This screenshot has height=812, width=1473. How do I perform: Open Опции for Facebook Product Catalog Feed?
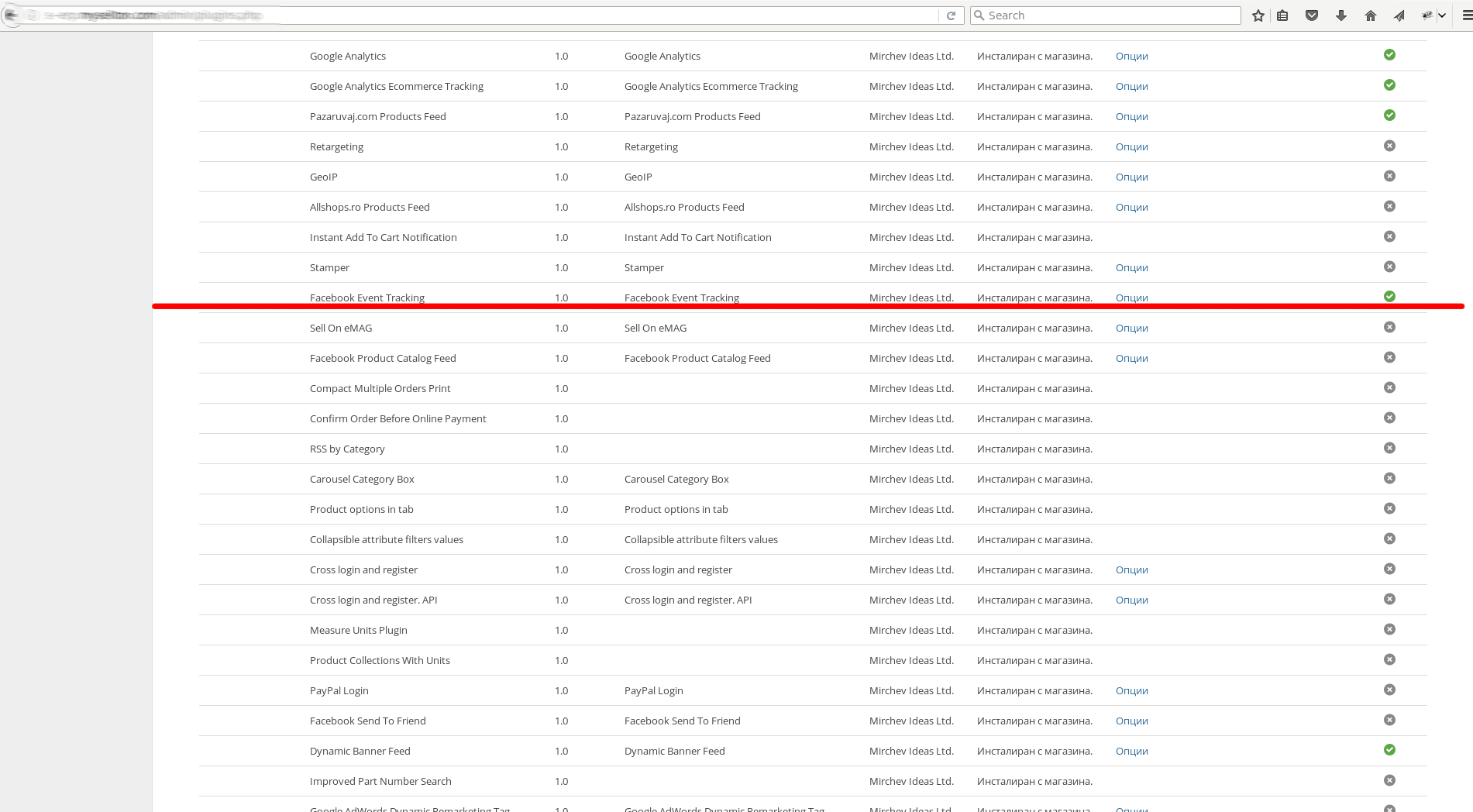click(1131, 359)
